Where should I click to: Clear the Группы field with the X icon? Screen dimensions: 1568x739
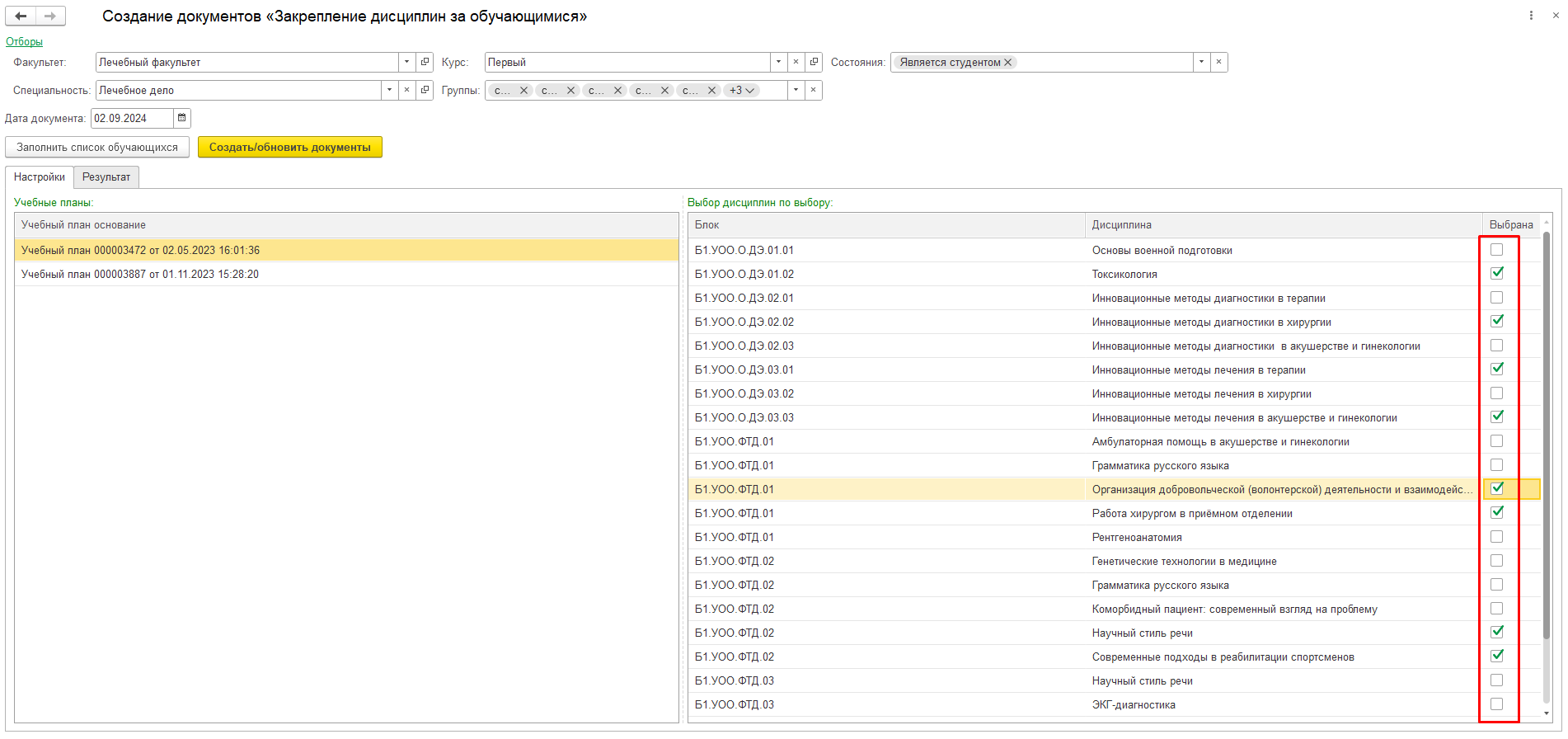click(x=813, y=90)
